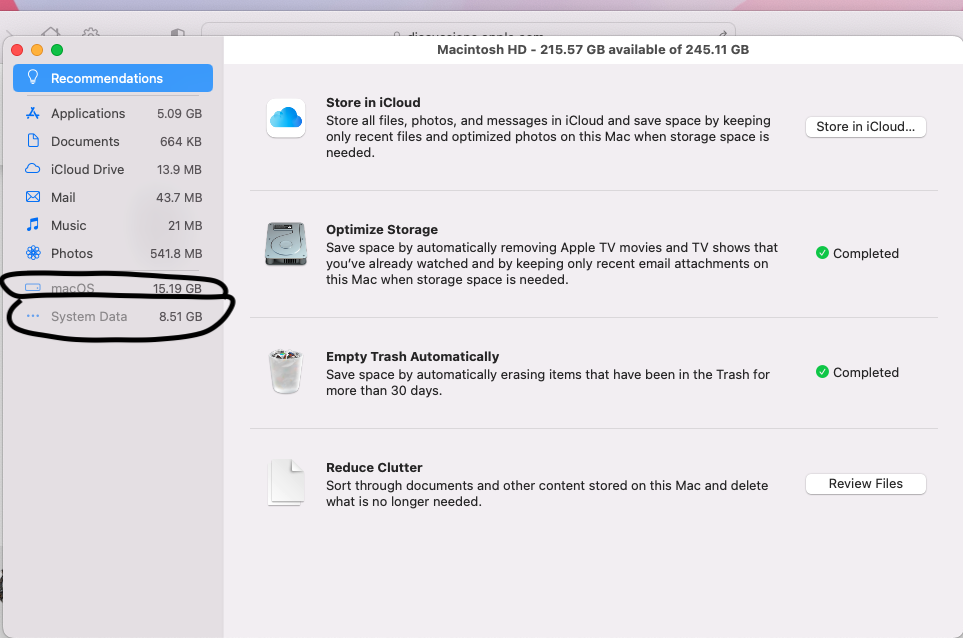Click the Optimize Storage heading
This screenshot has width=963, height=638.
(382, 230)
